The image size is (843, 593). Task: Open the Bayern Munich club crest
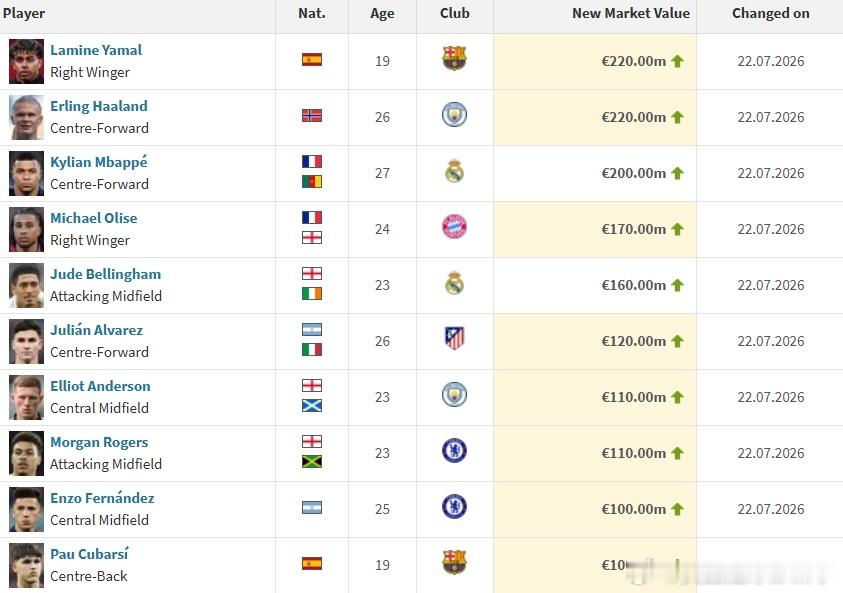tap(454, 227)
